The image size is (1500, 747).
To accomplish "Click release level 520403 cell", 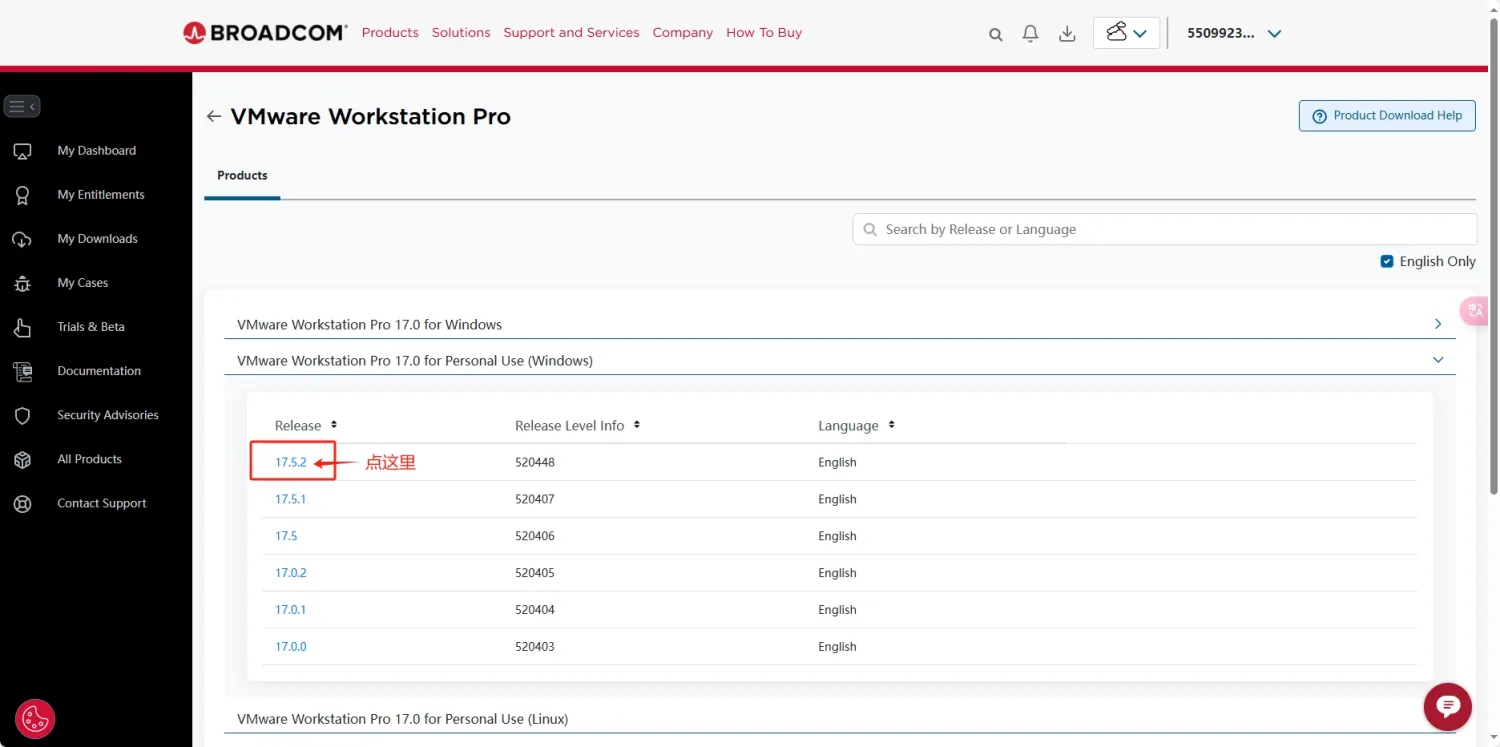I will pos(535,647).
